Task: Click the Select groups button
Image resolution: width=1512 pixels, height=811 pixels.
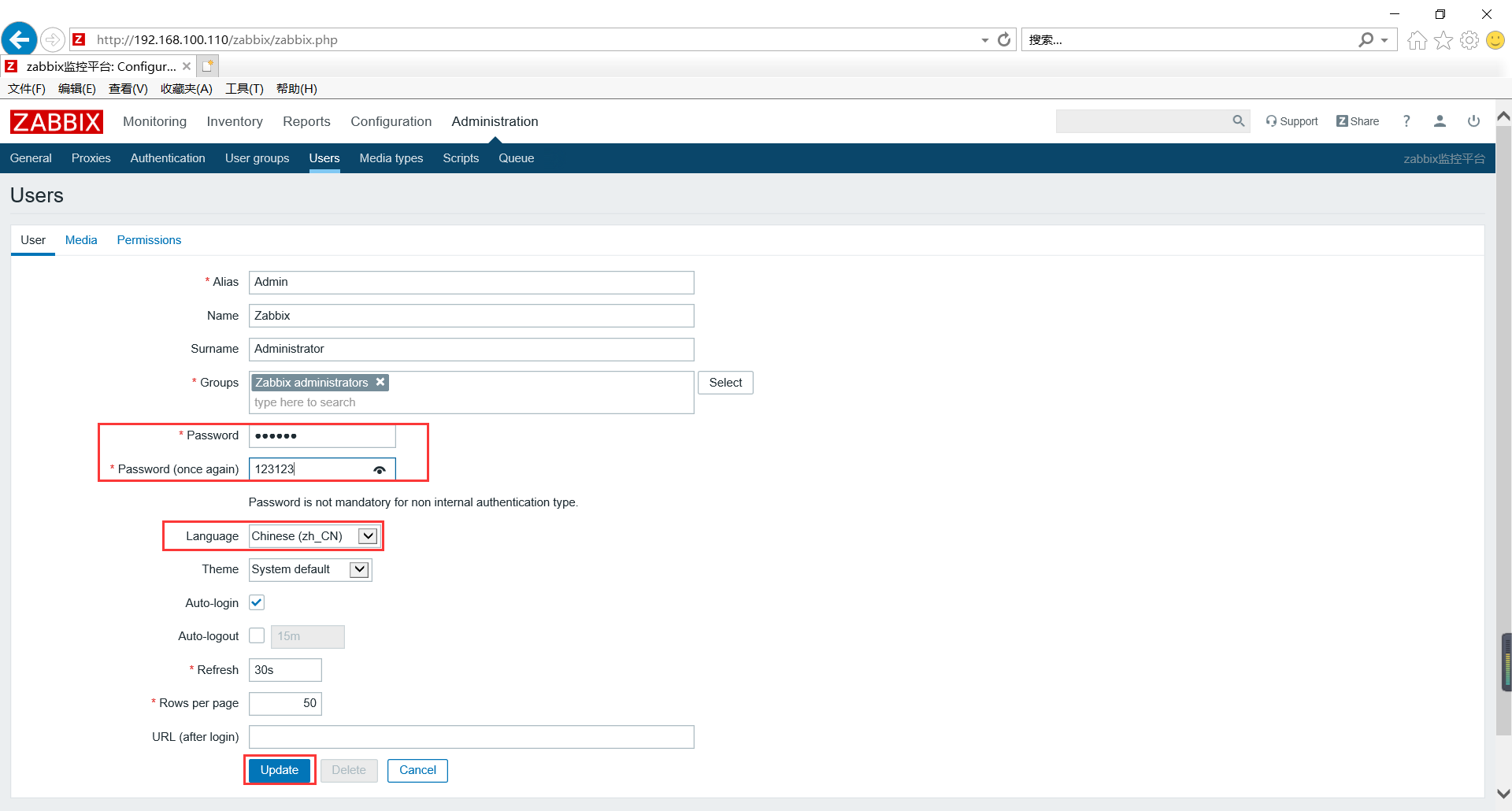Action: point(725,383)
